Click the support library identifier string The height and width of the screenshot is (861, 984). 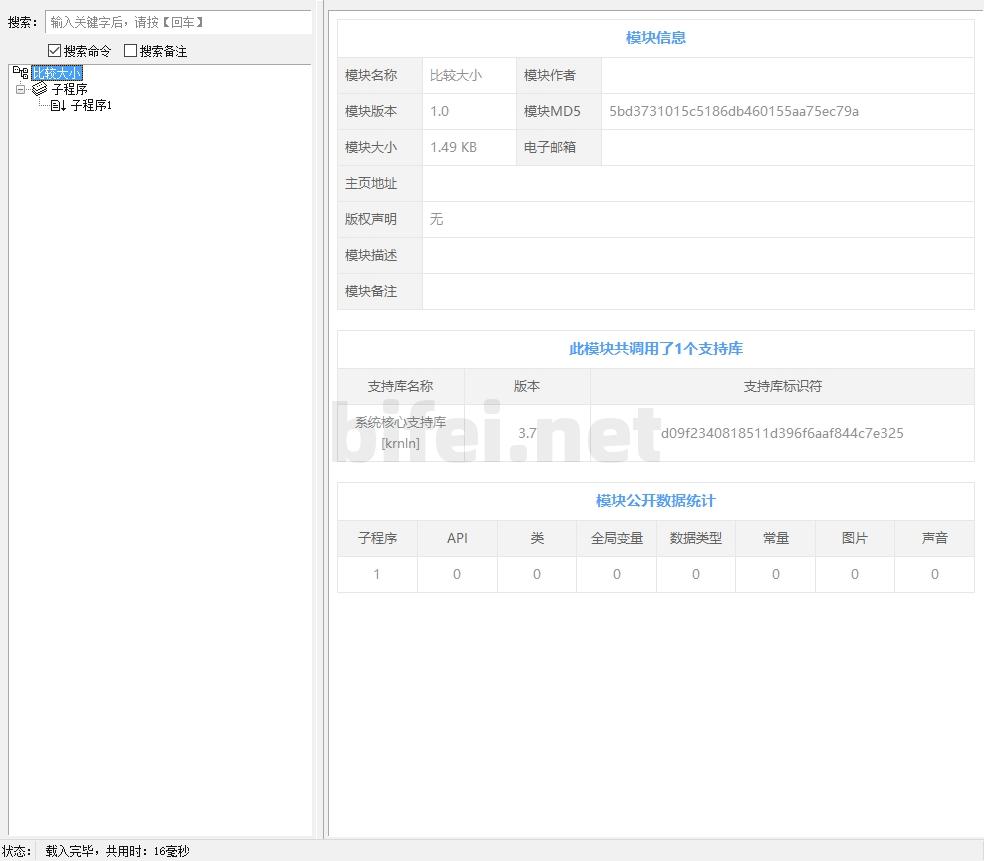[782, 433]
